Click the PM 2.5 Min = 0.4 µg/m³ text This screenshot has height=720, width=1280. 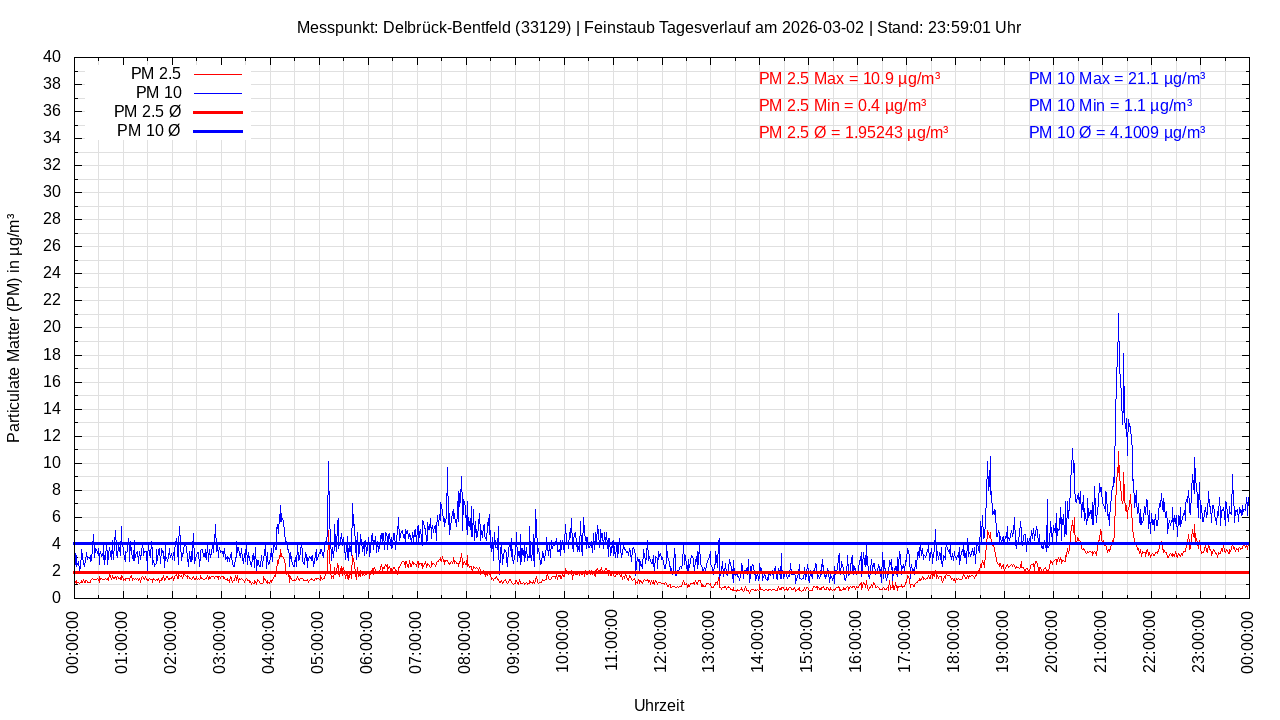point(842,105)
